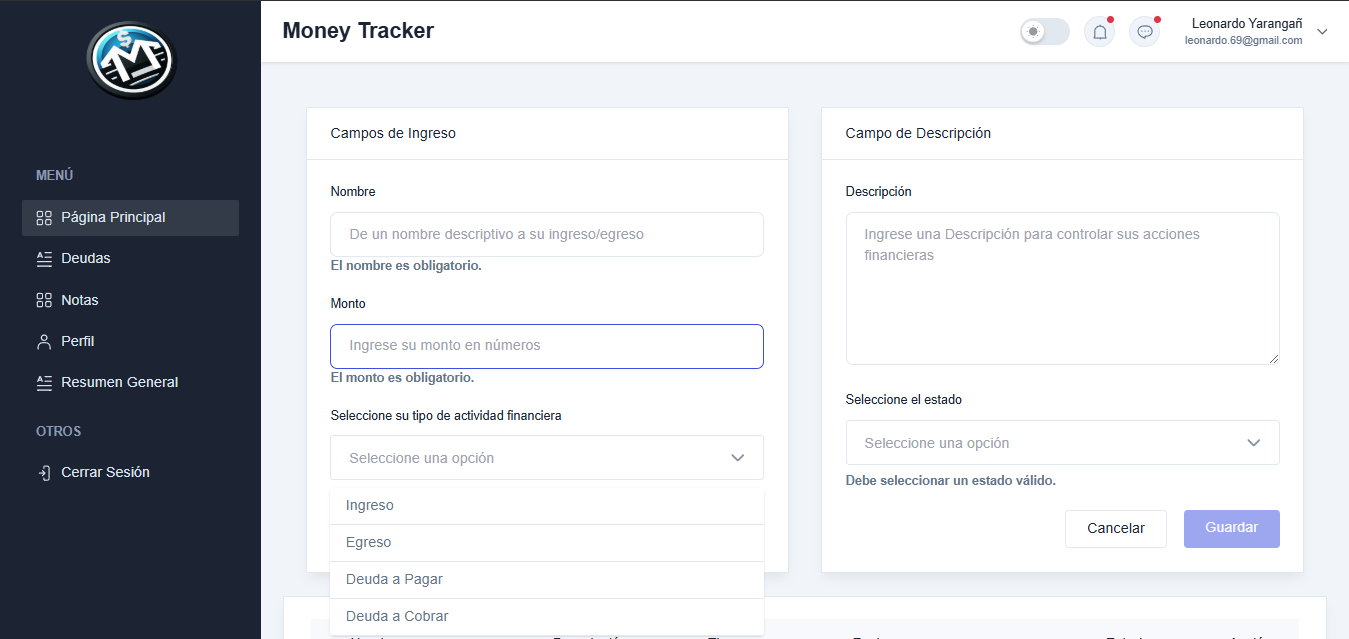Open the chat messages icon

(x=1145, y=32)
